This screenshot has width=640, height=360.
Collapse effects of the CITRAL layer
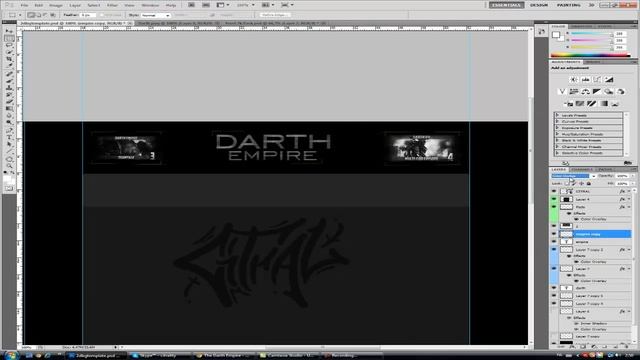[x=629, y=191]
